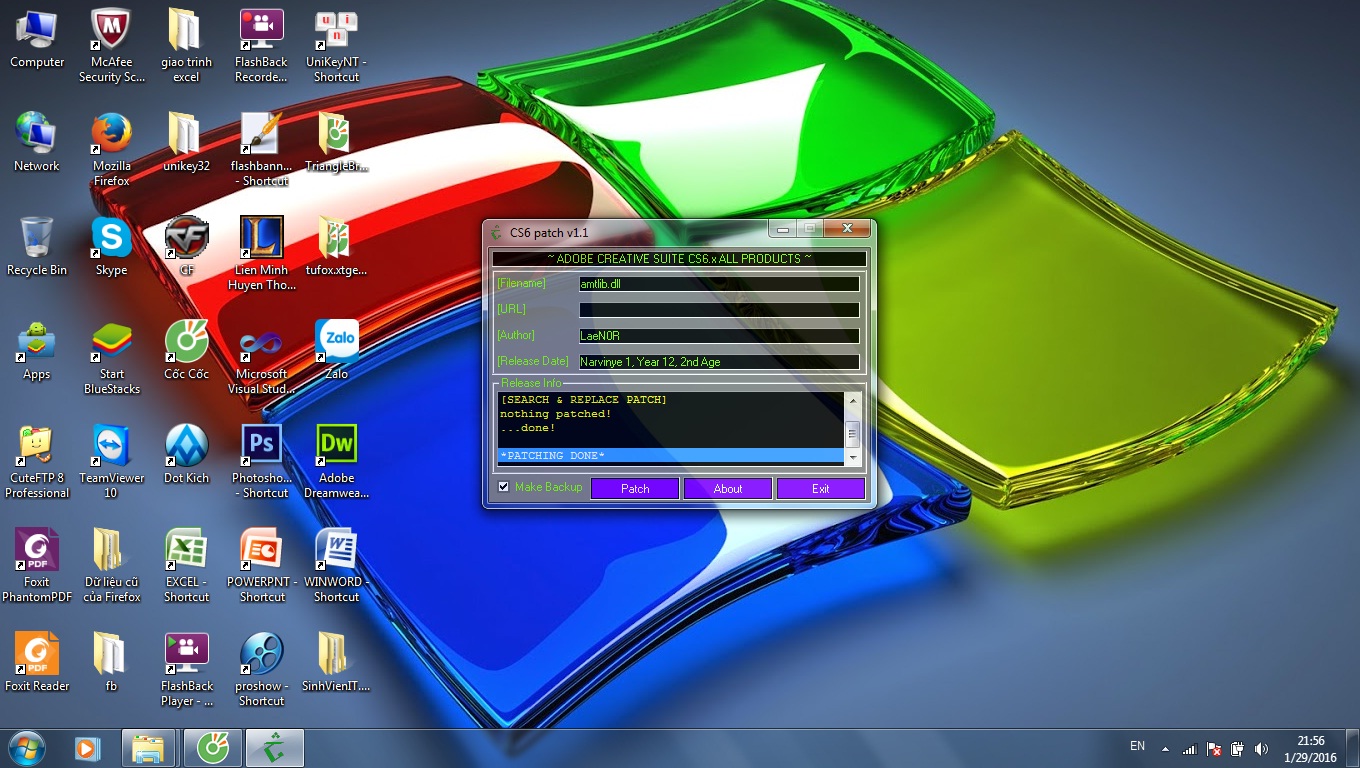Screen dimensions: 1360x768
Task: Select the TeamViewer 10 icon
Action: tap(111, 462)
